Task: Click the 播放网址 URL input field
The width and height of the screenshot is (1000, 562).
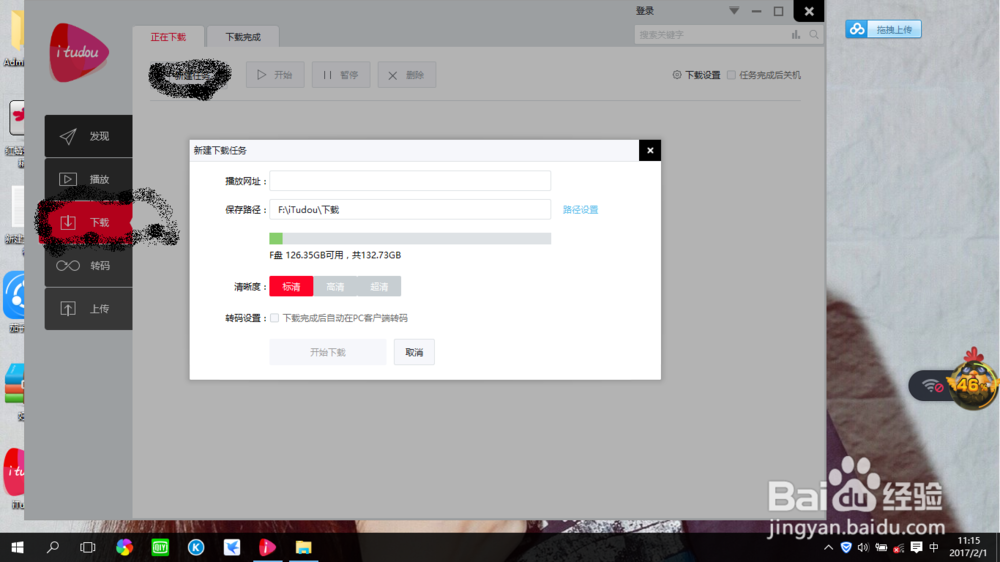Action: (410, 181)
